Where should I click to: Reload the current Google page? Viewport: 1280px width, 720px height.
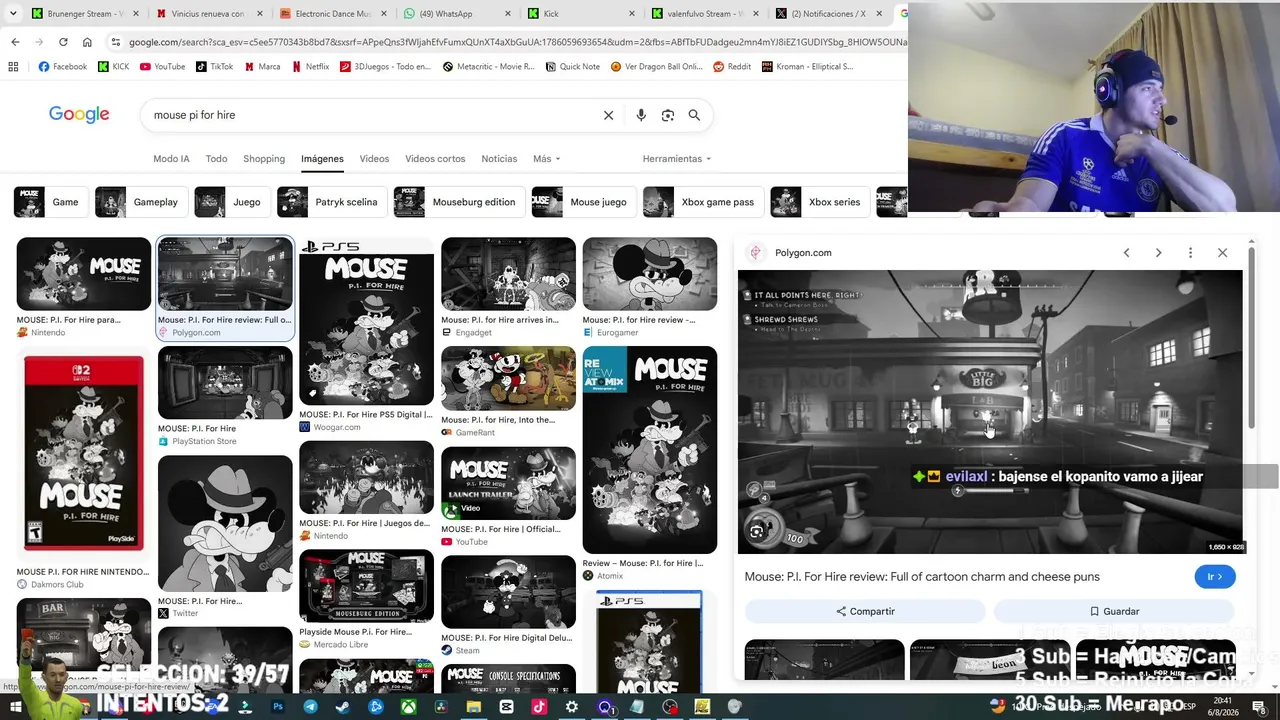point(63,42)
